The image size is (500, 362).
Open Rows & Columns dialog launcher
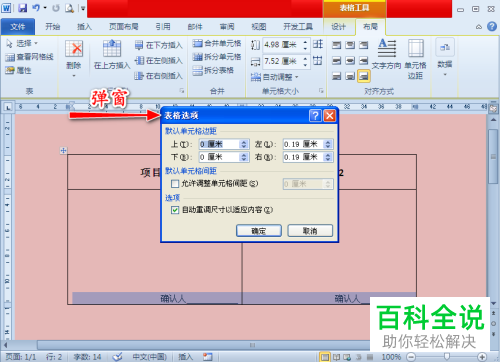[182, 91]
